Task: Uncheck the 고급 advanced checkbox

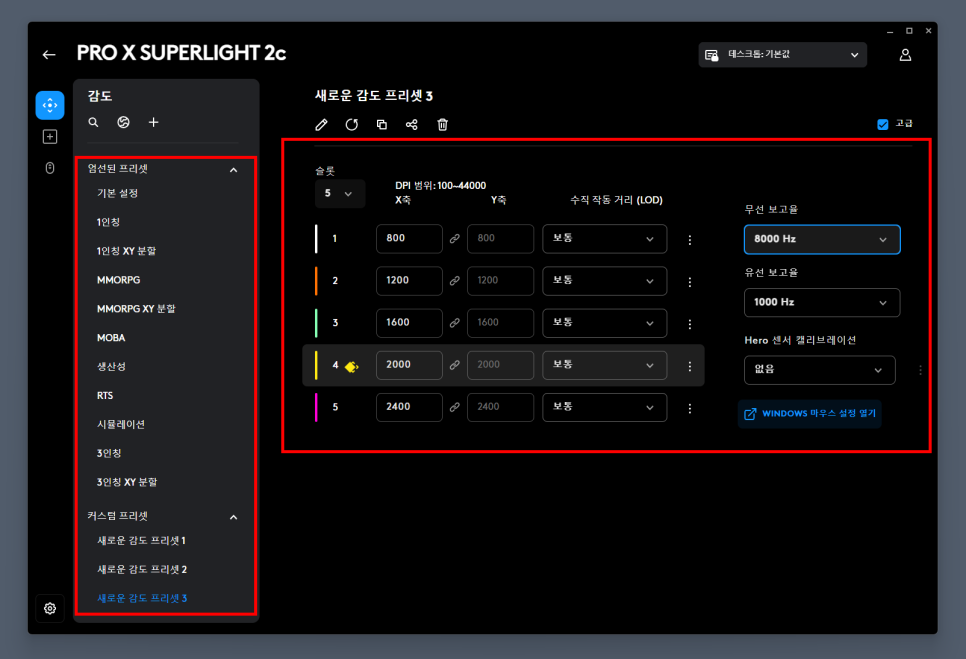Action: tap(883, 124)
